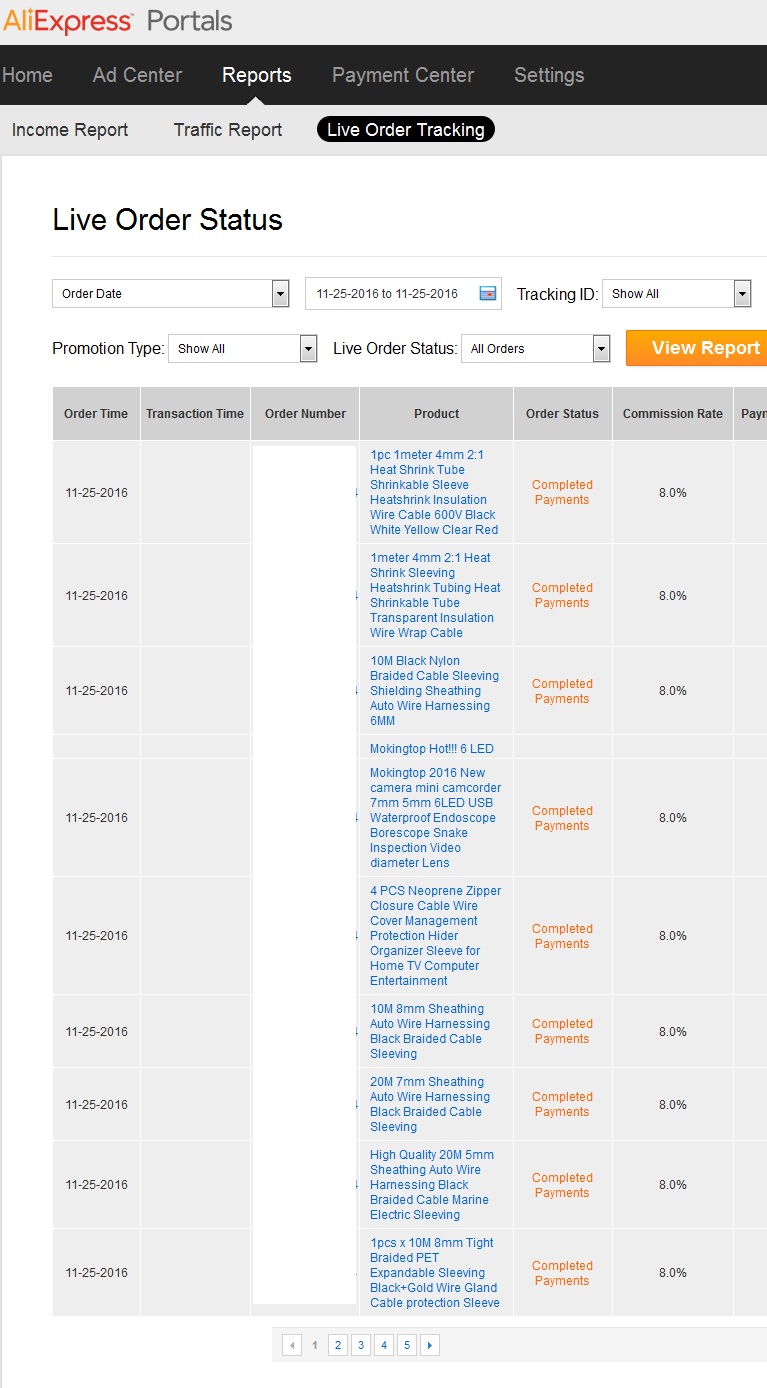
Task: Click current page number 1 in pagination
Action: tap(315, 1345)
